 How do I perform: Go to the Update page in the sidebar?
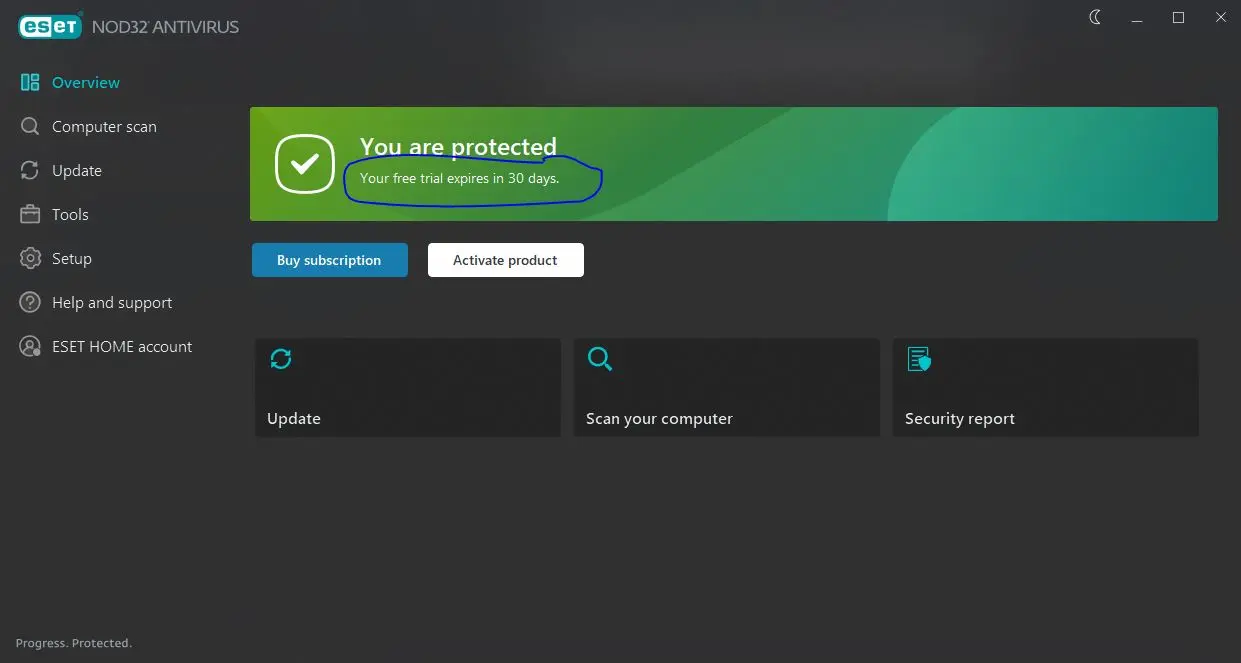coord(77,171)
